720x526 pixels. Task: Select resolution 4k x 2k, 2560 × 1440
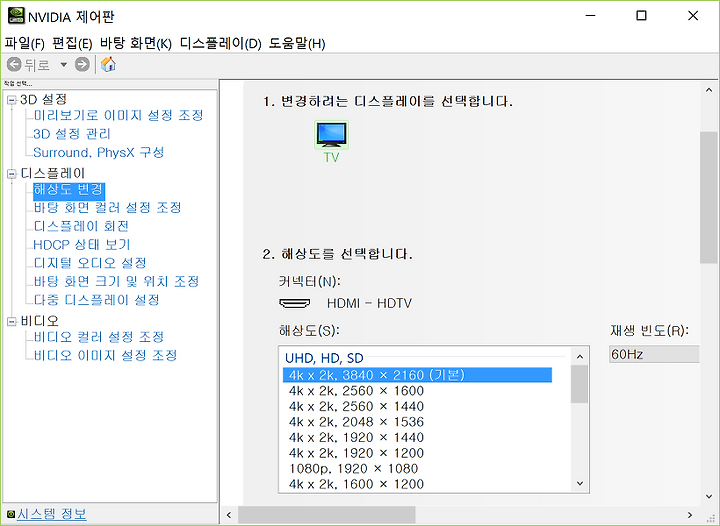point(356,406)
